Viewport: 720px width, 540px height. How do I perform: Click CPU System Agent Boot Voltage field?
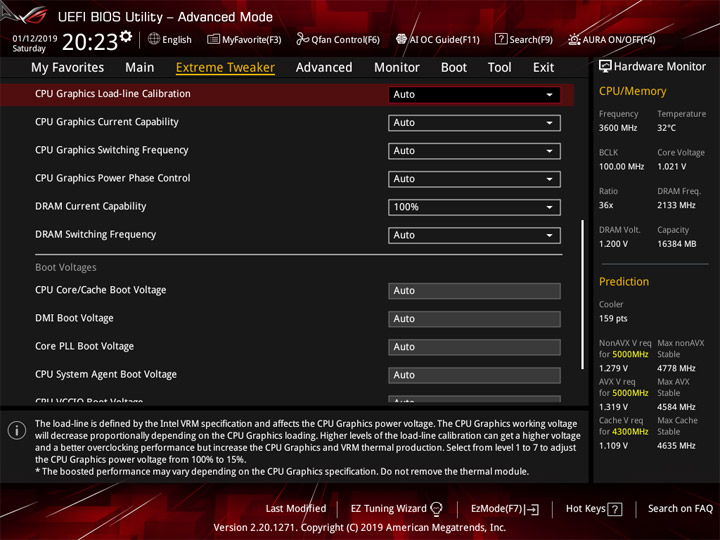(474, 375)
